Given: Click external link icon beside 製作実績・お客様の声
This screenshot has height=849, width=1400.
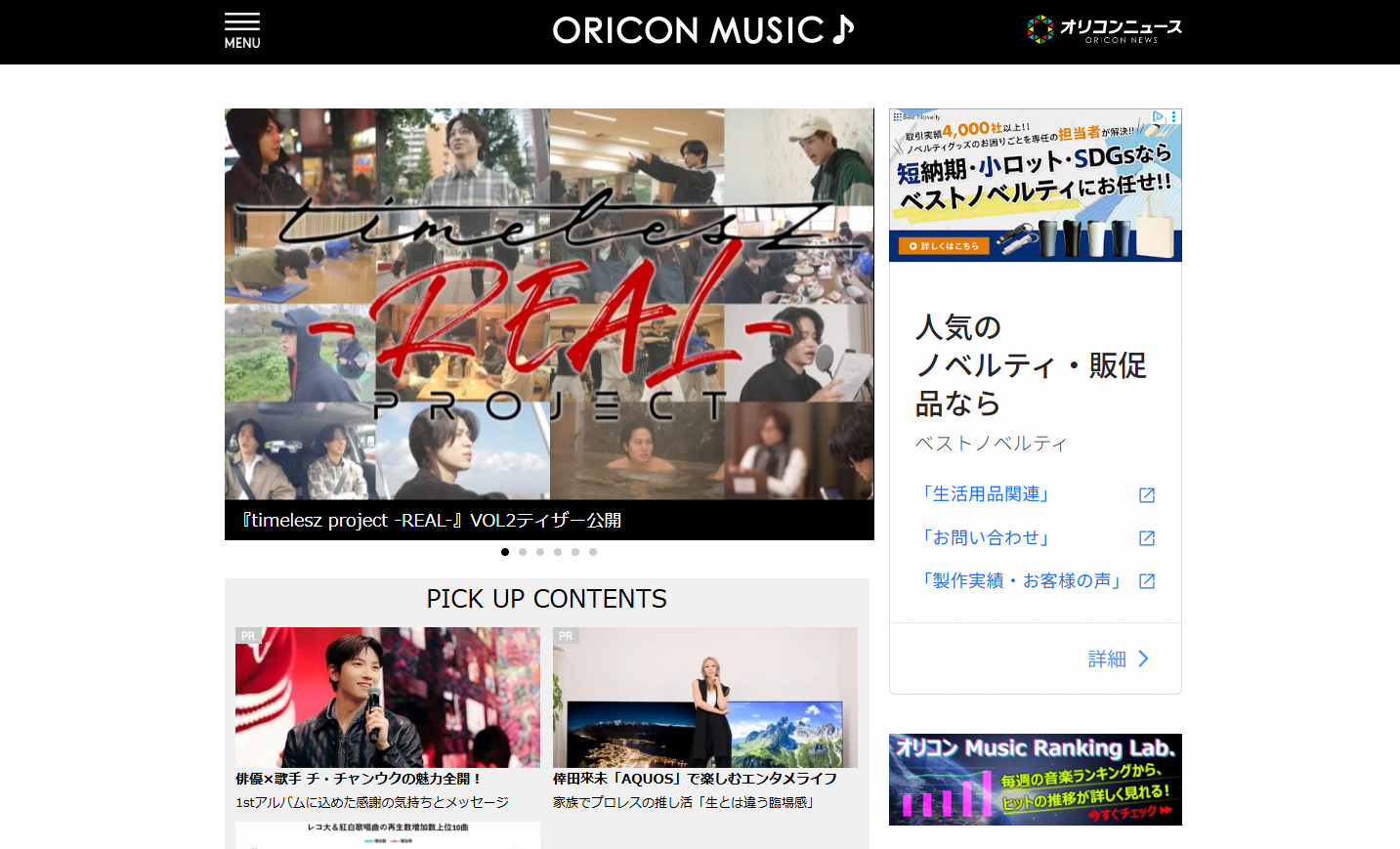Looking at the screenshot, I should click(x=1147, y=581).
